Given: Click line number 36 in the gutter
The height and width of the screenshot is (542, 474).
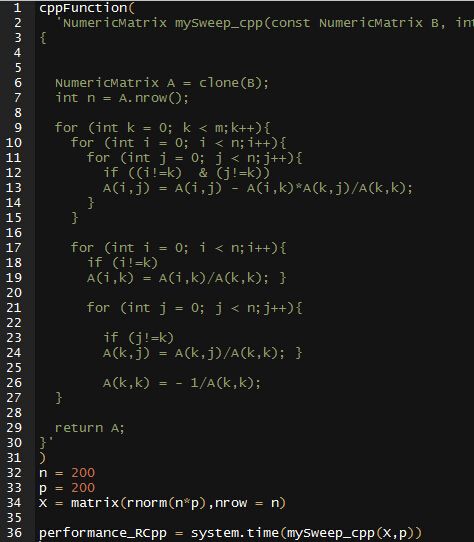Looking at the screenshot, I should point(14,533).
